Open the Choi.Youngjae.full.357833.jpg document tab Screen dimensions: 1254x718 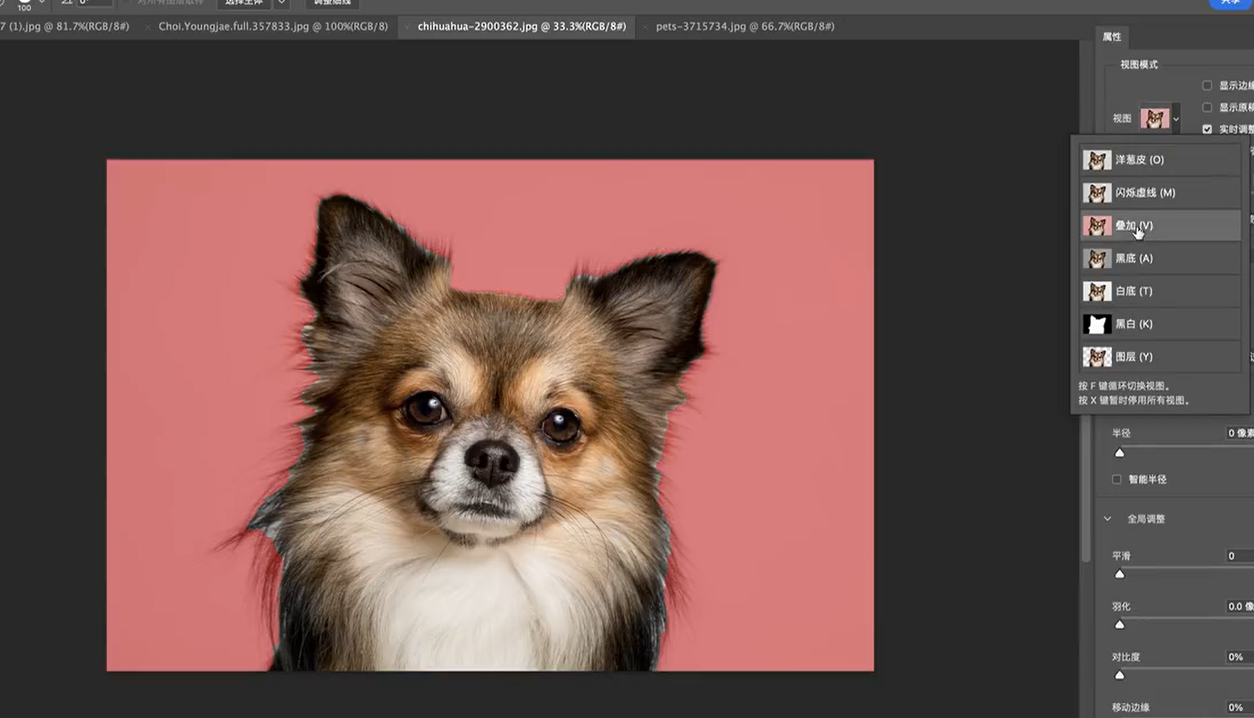click(273, 27)
